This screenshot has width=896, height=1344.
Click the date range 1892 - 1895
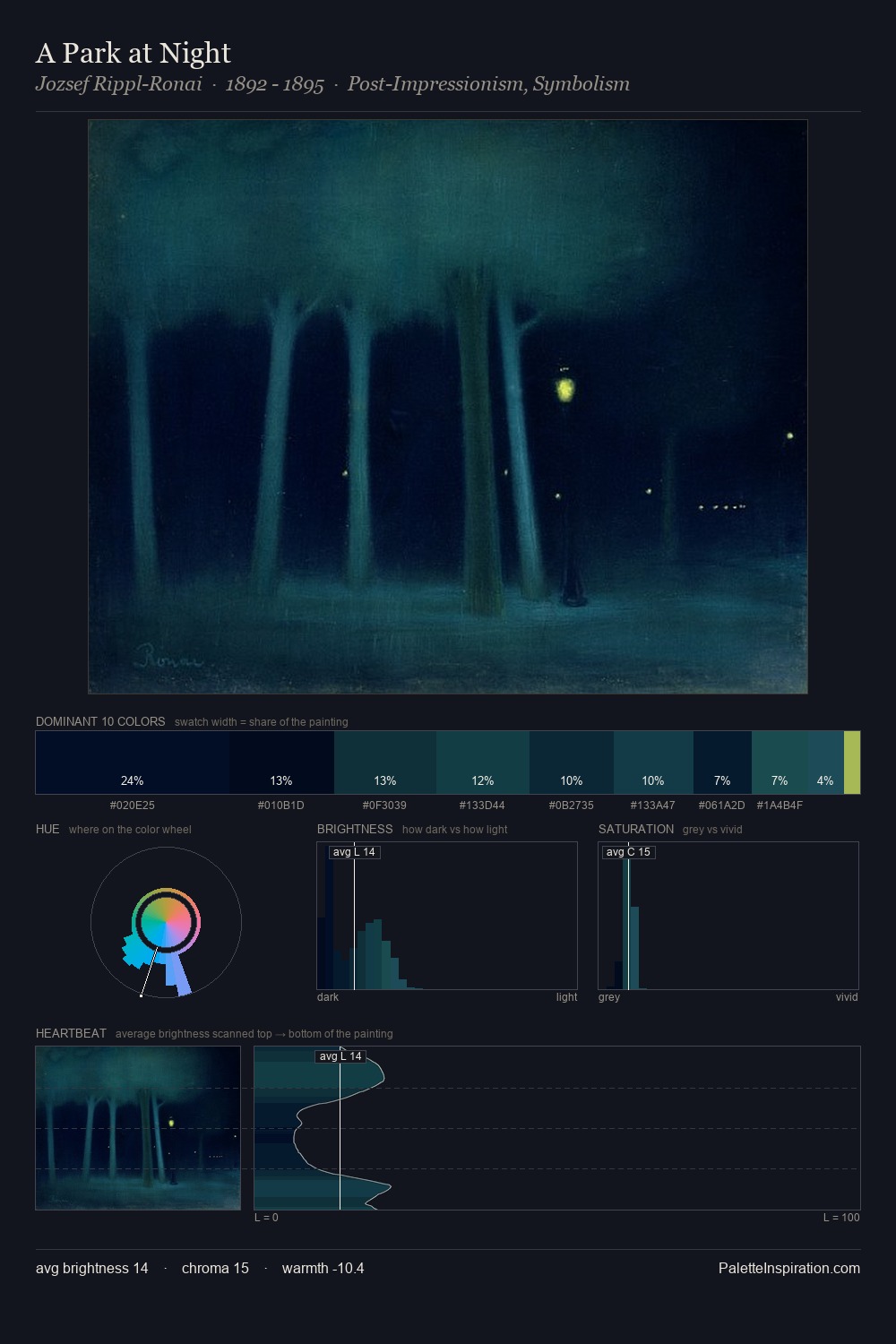[x=274, y=84]
